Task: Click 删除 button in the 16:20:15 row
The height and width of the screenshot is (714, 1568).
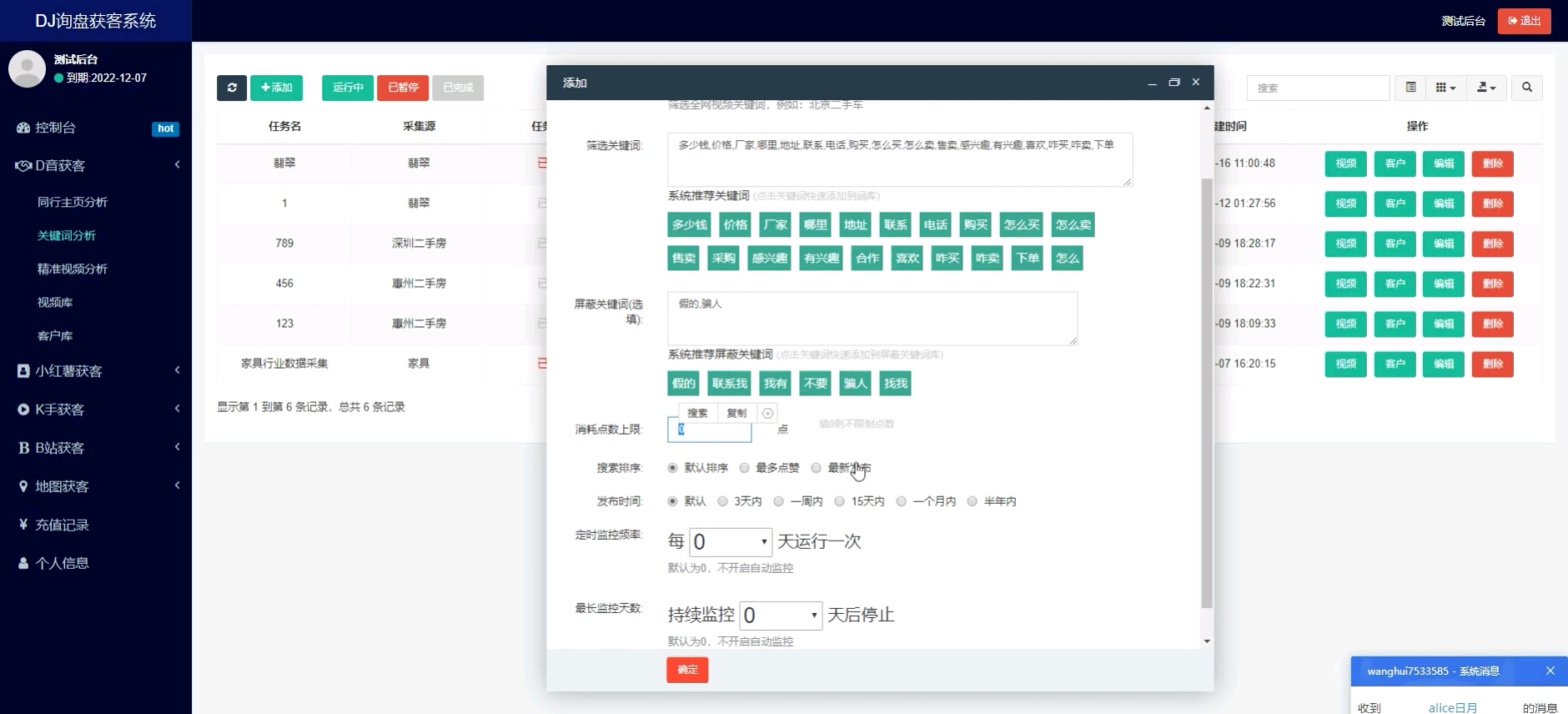Action: pyautogui.click(x=1492, y=364)
